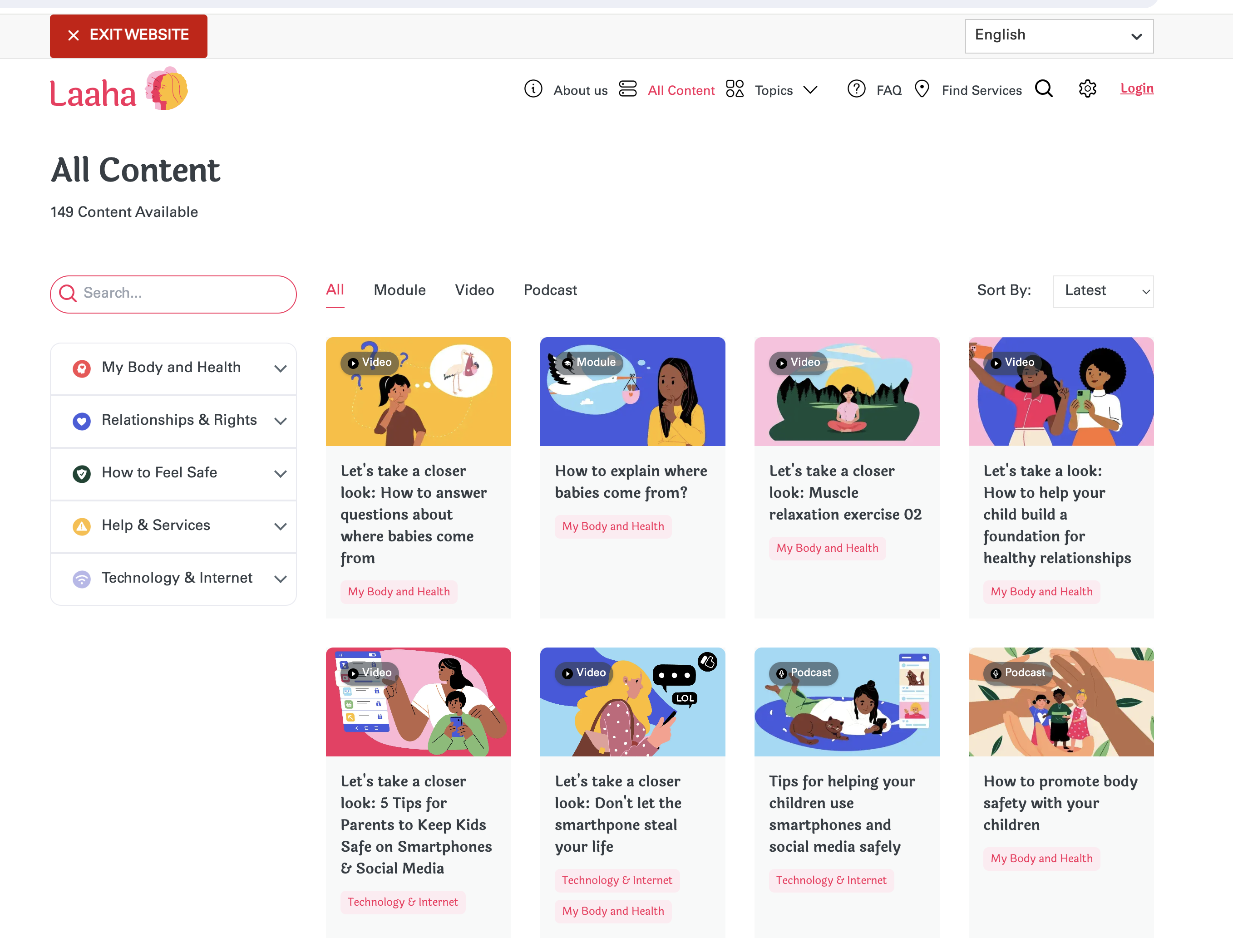
Task: Click the Find Services location pin icon
Action: pyautogui.click(x=922, y=89)
